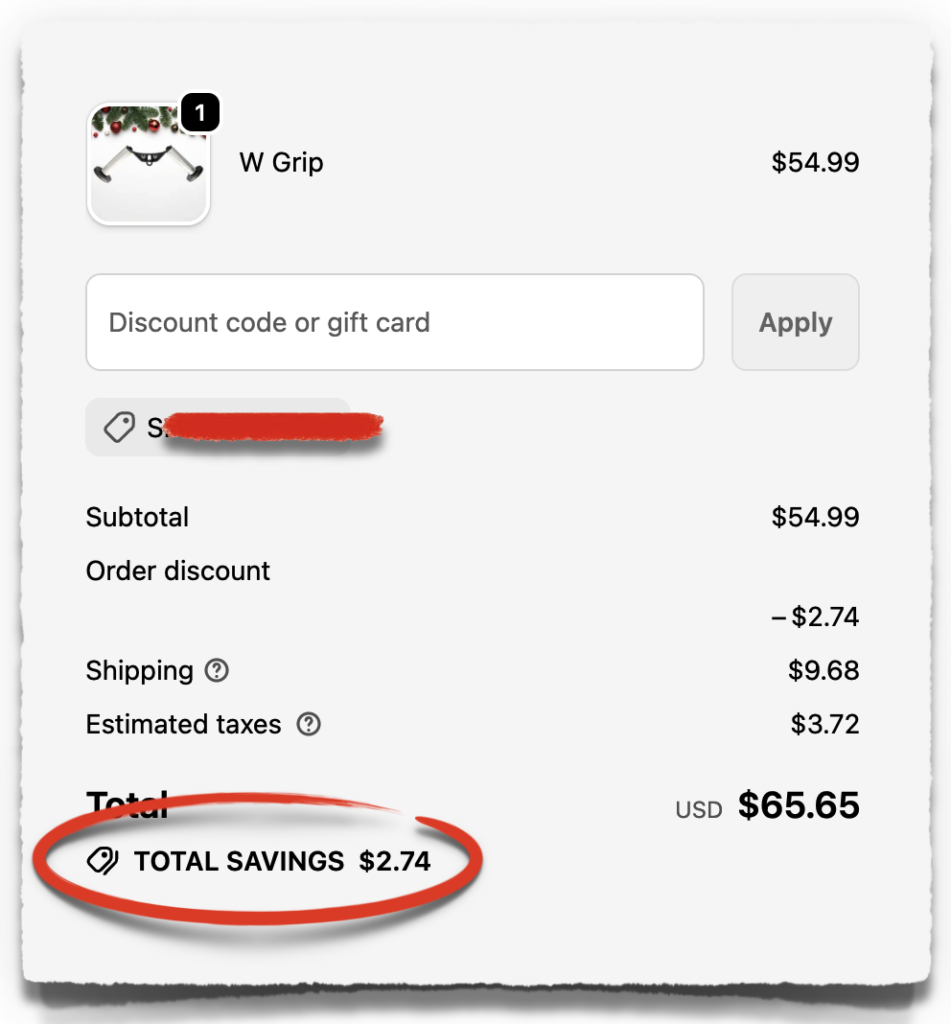Click the Shipping label text
The image size is (951, 1024).
pos(139,671)
